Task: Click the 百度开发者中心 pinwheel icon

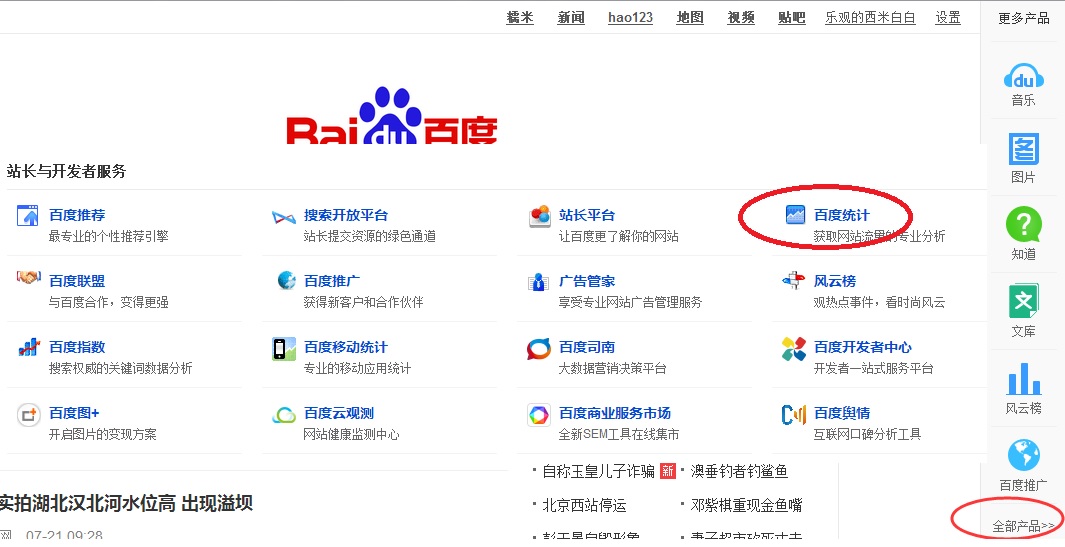Action: click(793, 349)
